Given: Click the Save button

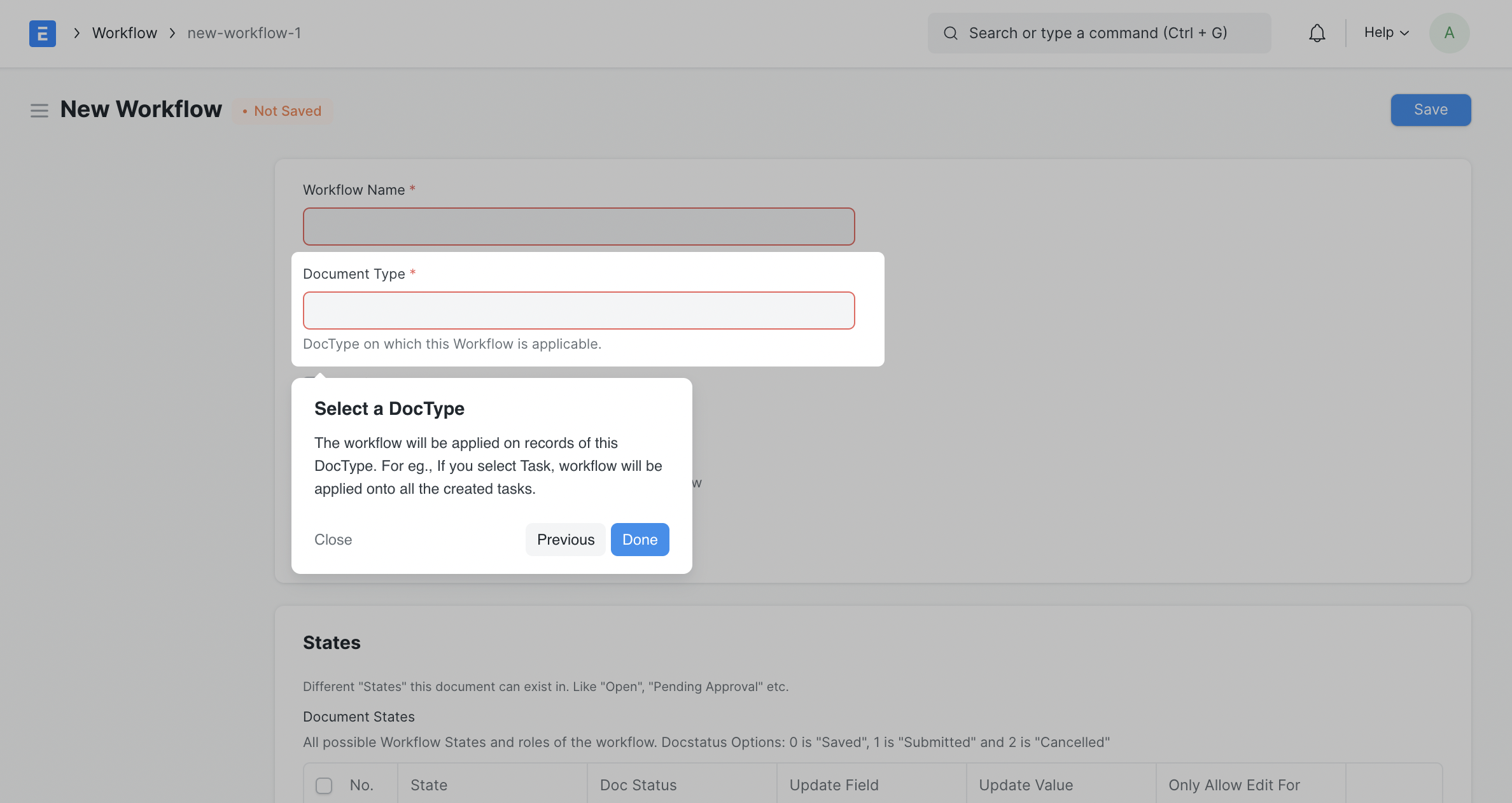Looking at the screenshot, I should coord(1430,110).
